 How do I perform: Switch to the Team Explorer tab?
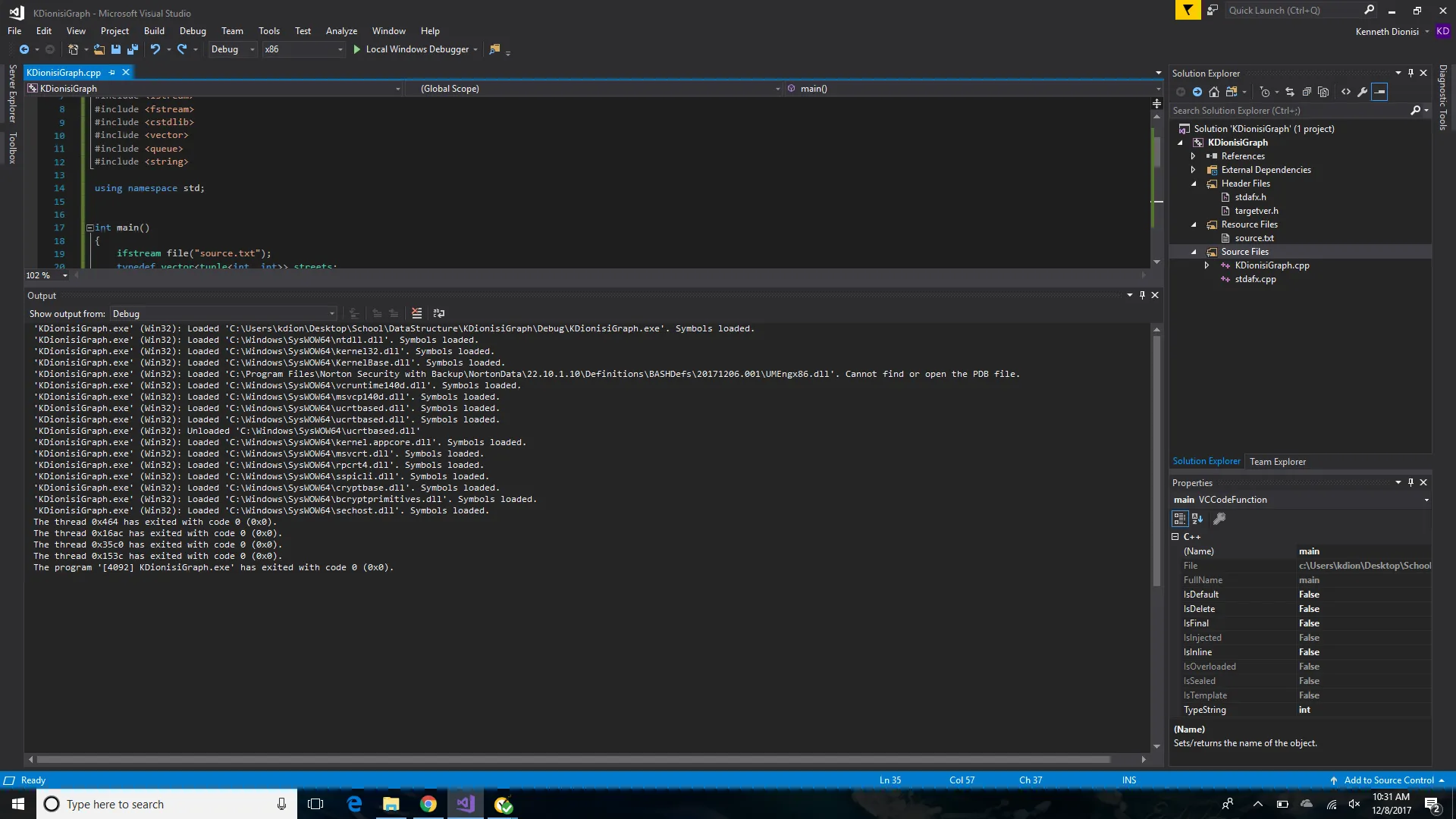coord(1278,461)
